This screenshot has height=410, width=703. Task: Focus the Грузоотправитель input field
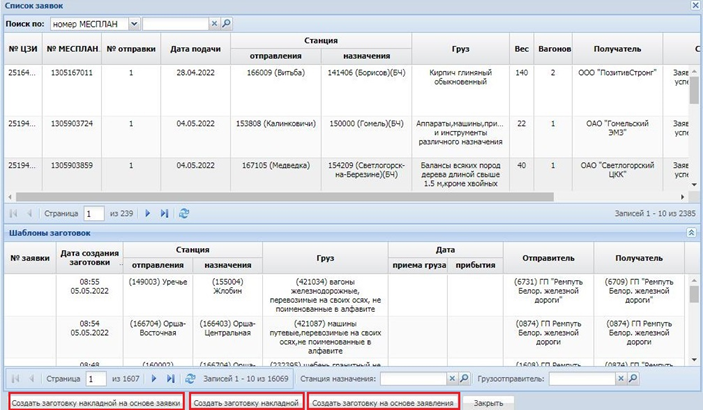pos(582,379)
